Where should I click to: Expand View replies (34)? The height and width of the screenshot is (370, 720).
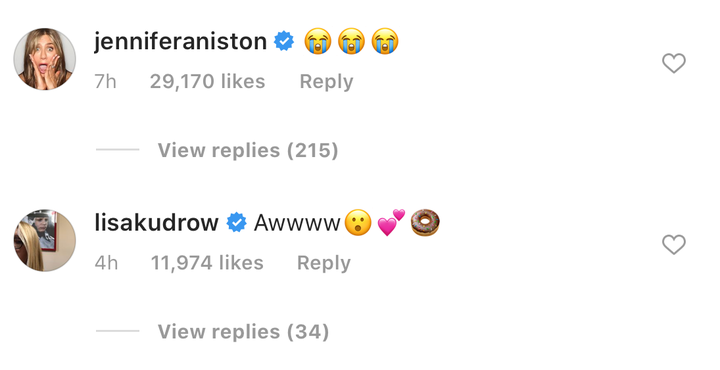(x=243, y=331)
